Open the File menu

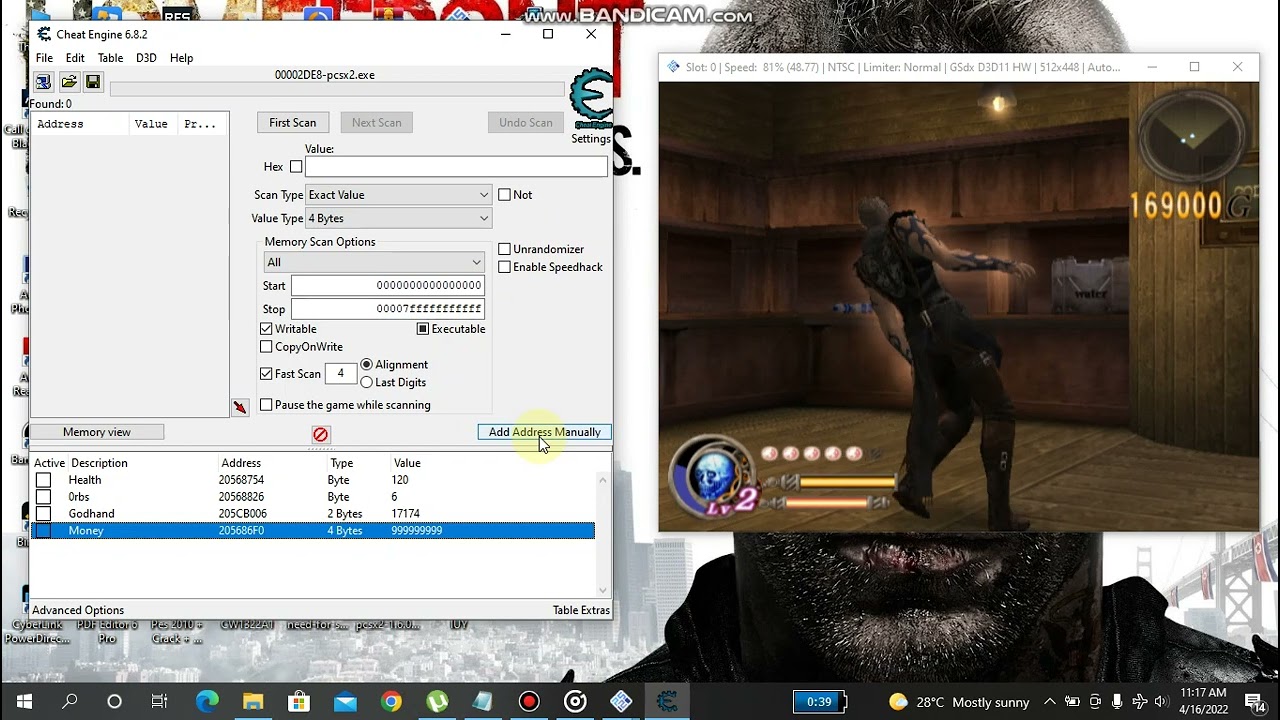click(44, 58)
